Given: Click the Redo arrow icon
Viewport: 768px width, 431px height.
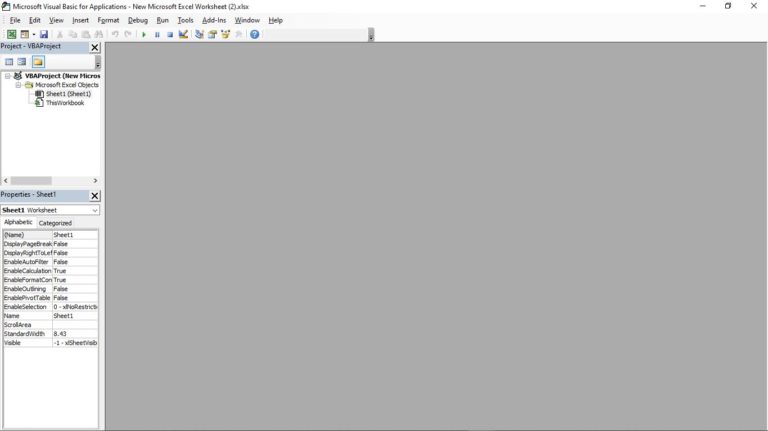Looking at the screenshot, I should (x=128, y=34).
